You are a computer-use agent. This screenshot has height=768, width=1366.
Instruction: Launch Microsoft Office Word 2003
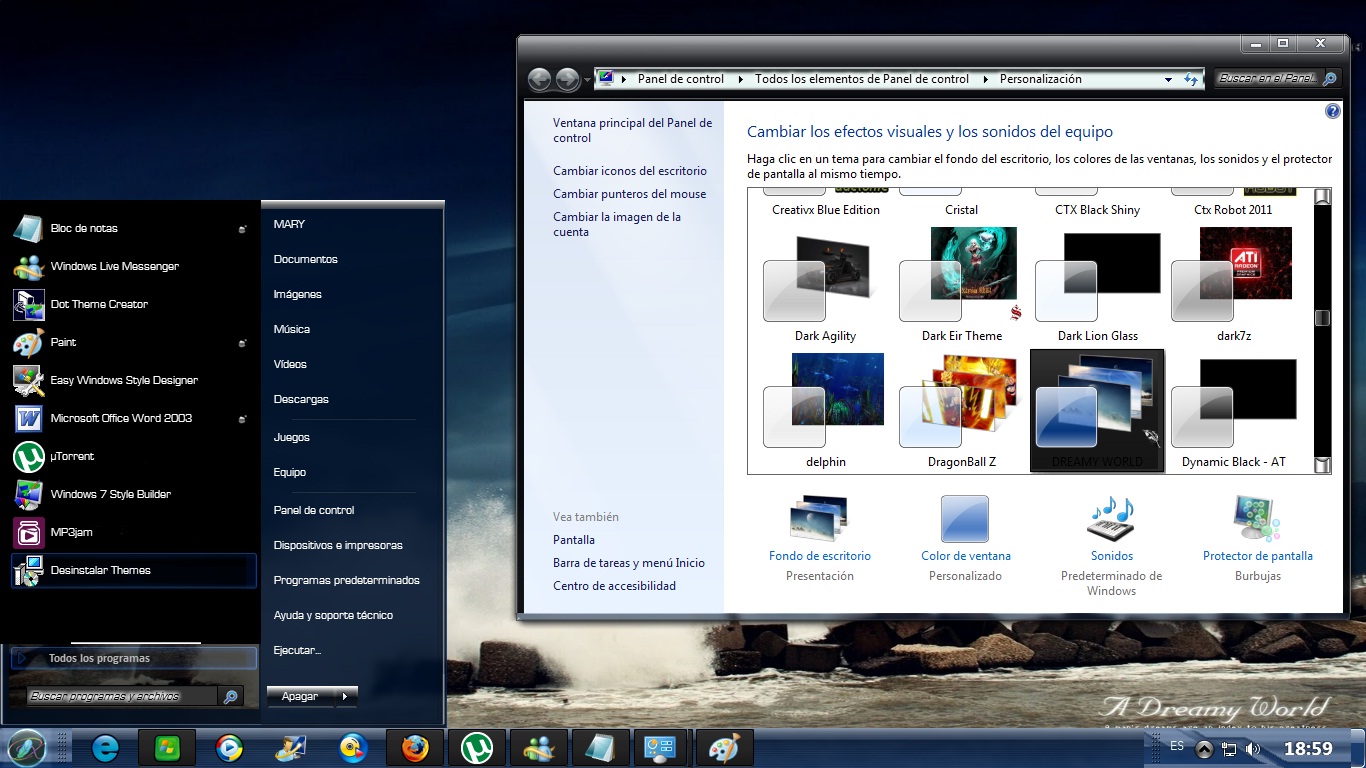(133, 418)
